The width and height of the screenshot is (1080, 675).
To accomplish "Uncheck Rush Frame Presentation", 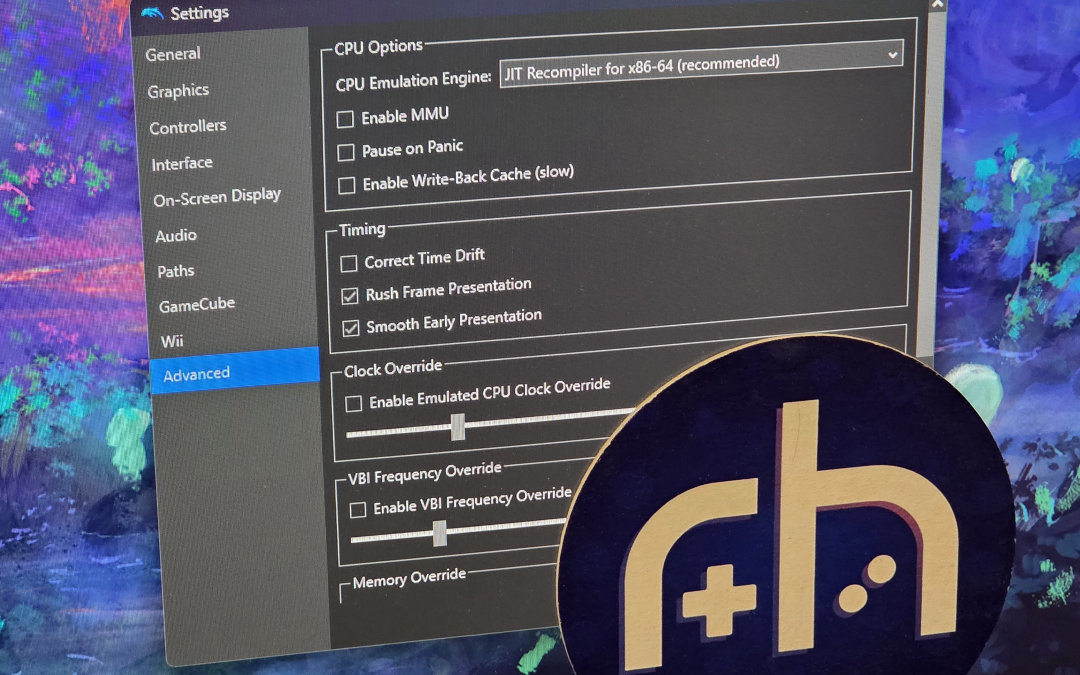I will point(350,296).
